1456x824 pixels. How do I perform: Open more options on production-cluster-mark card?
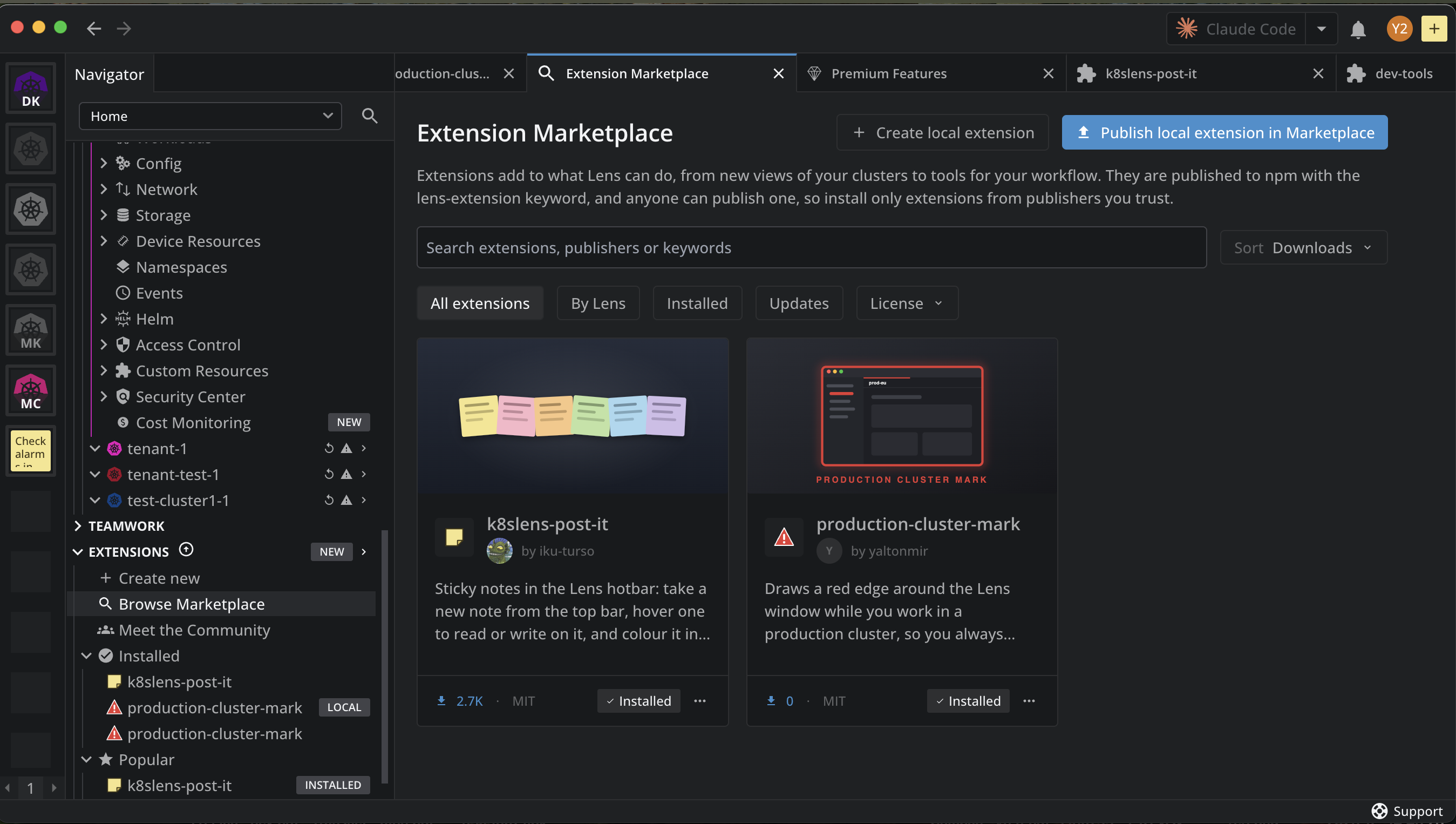click(1029, 701)
